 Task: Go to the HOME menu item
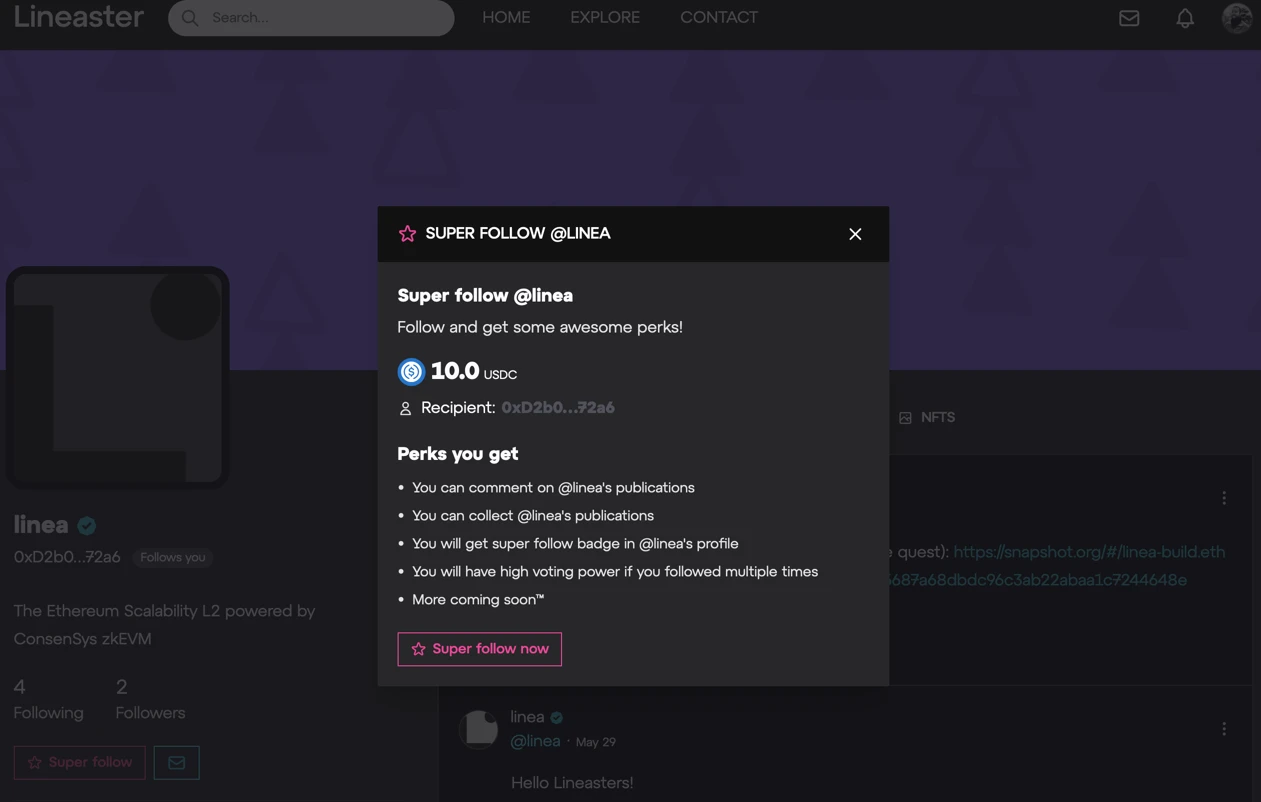(506, 18)
